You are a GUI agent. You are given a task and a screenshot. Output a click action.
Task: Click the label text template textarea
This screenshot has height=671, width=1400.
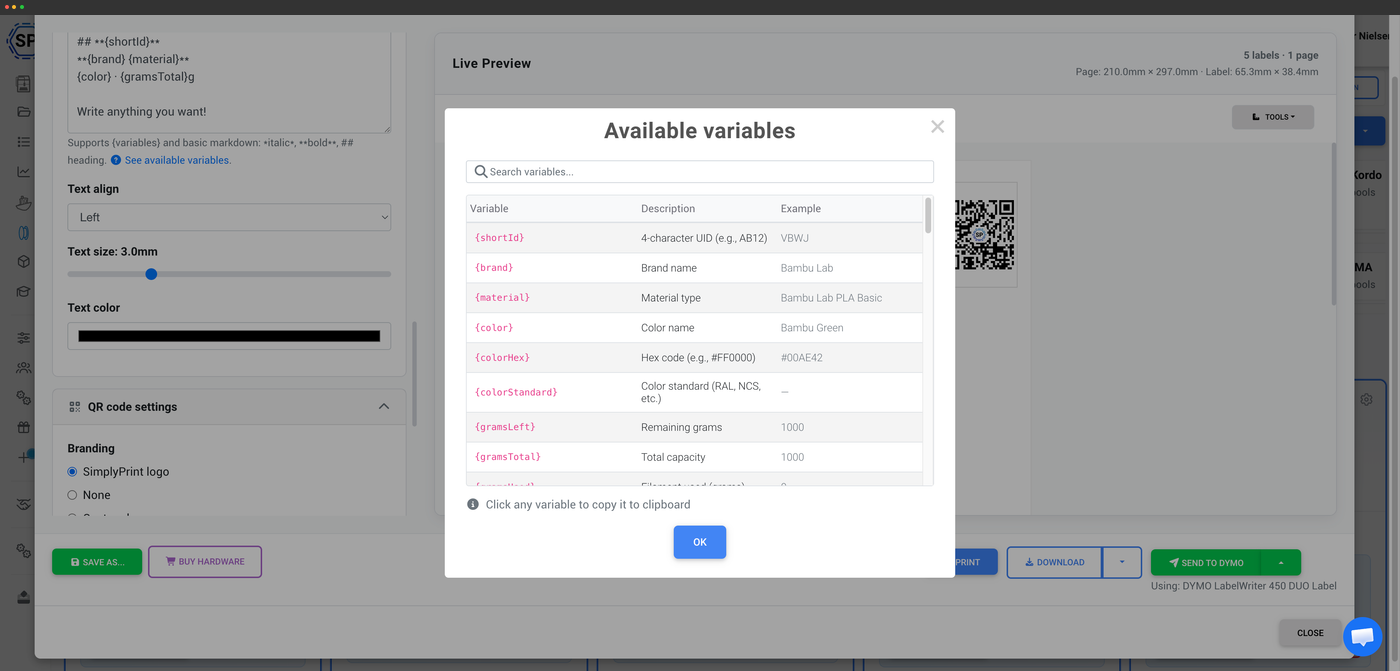(229, 80)
